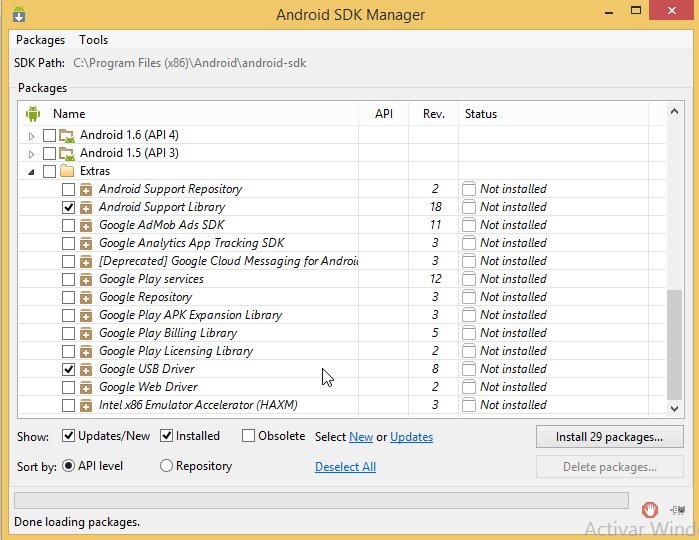Check the Android Support Repository checkbox
This screenshot has height=540, width=699.
point(68,189)
